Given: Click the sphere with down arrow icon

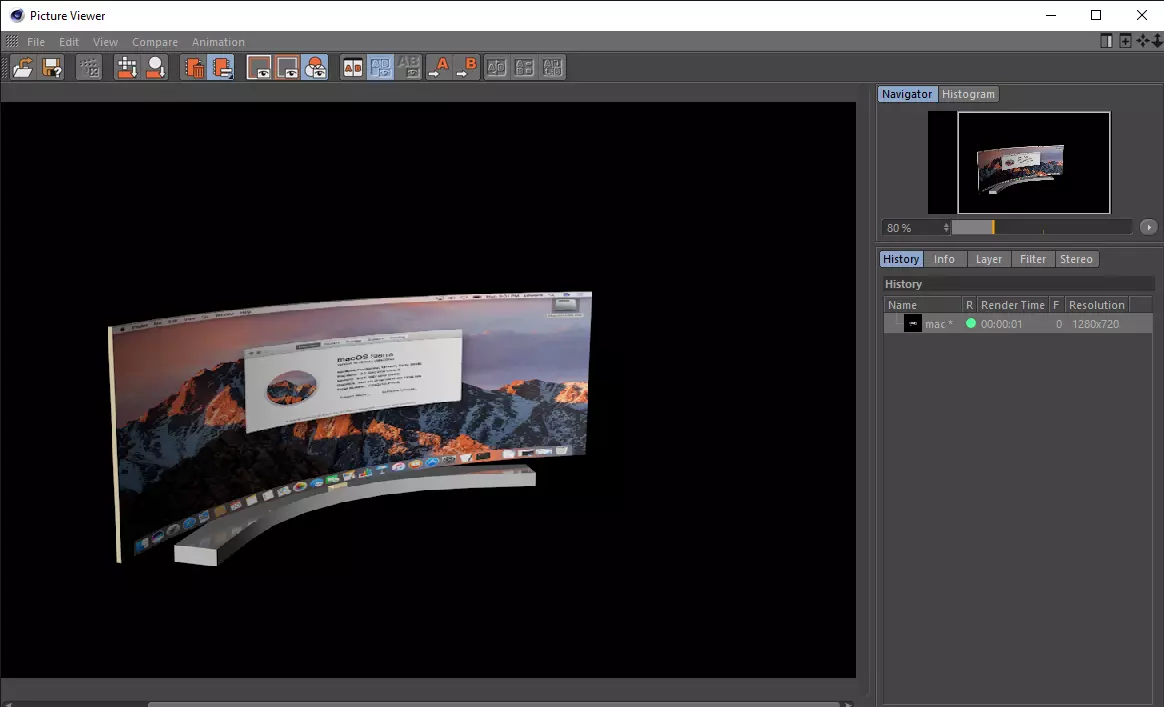Looking at the screenshot, I should 156,68.
